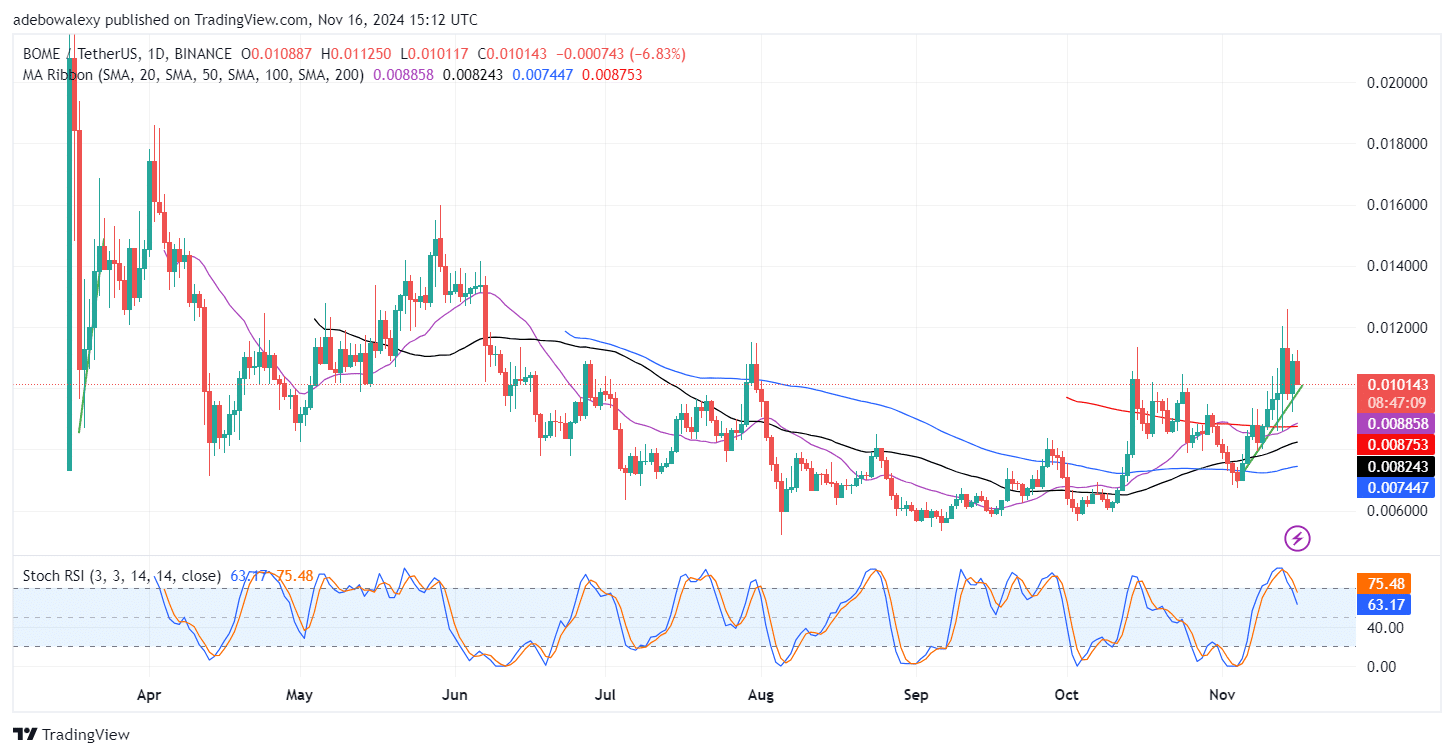
Task: Click the TradingView logo at bottom left
Action: [72, 735]
